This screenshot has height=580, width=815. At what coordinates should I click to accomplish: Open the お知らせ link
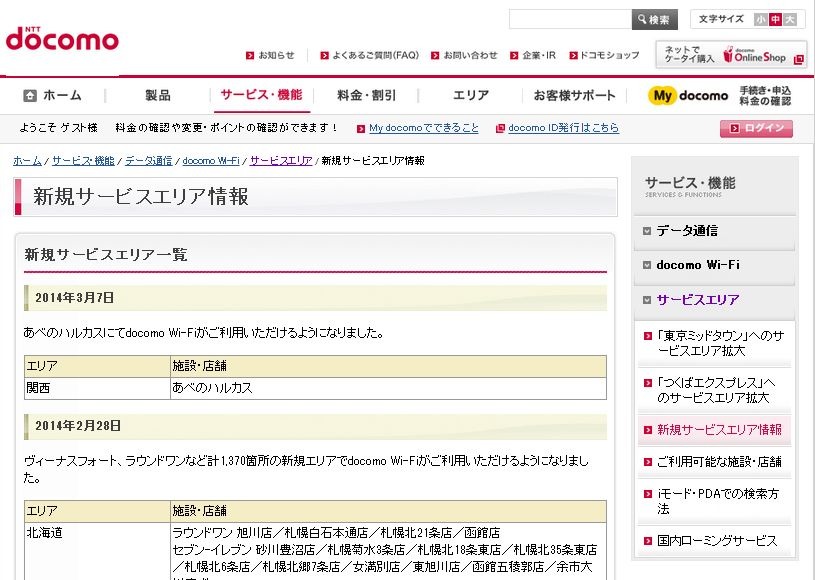coord(276,55)
